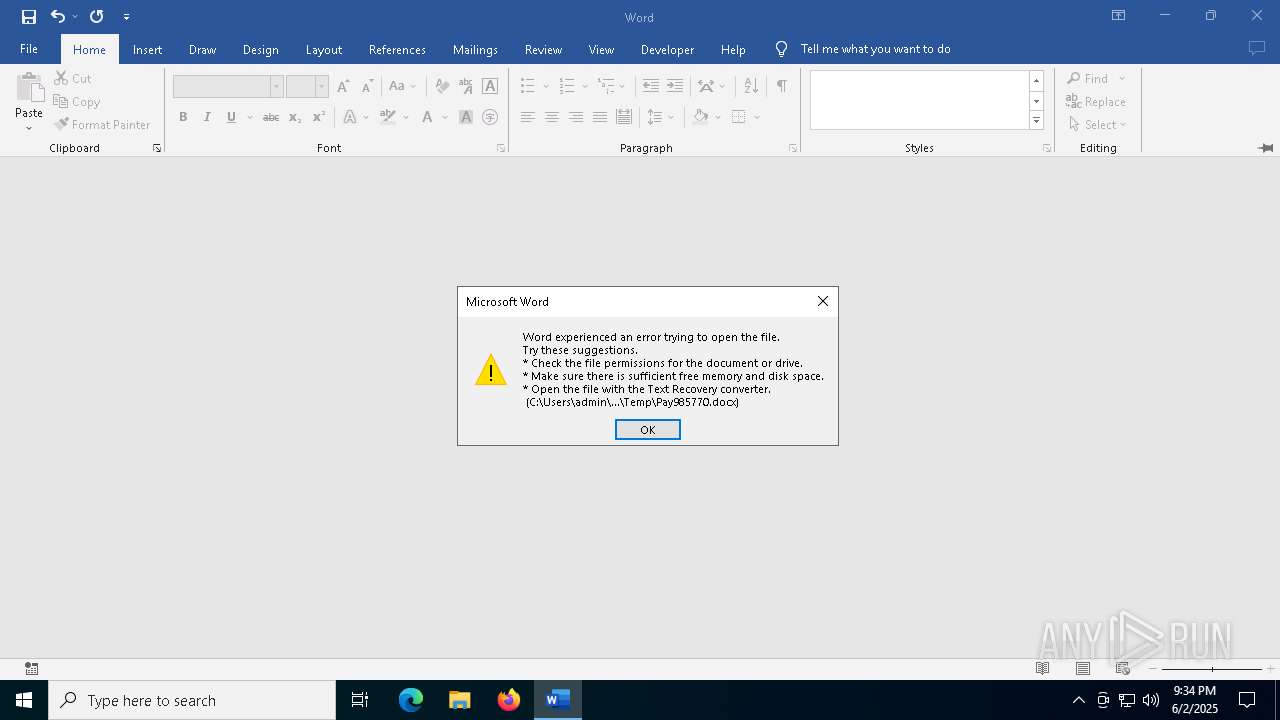Image resolution: width=1280 pixels, height=720 pixels.
Task: Switch to the Insert tab
Action: pyautogui.click(x=147, y=49)
